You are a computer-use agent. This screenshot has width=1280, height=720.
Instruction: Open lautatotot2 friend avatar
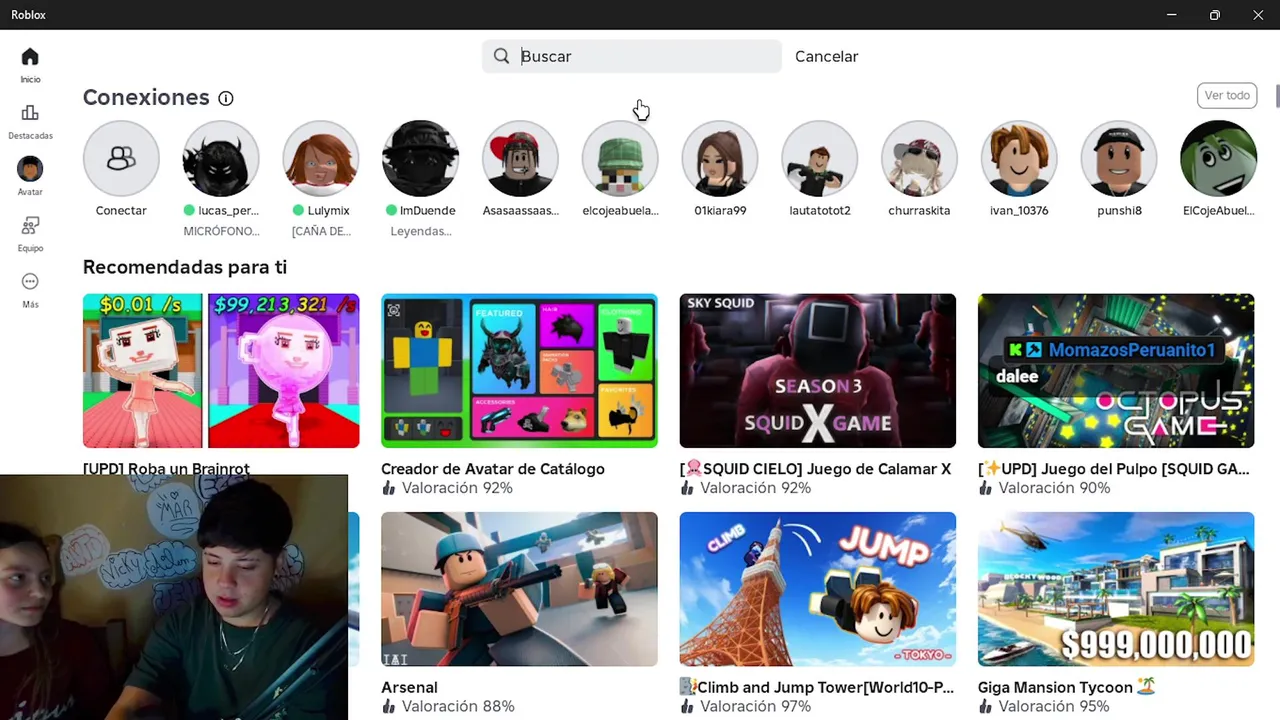click(819, 158)
